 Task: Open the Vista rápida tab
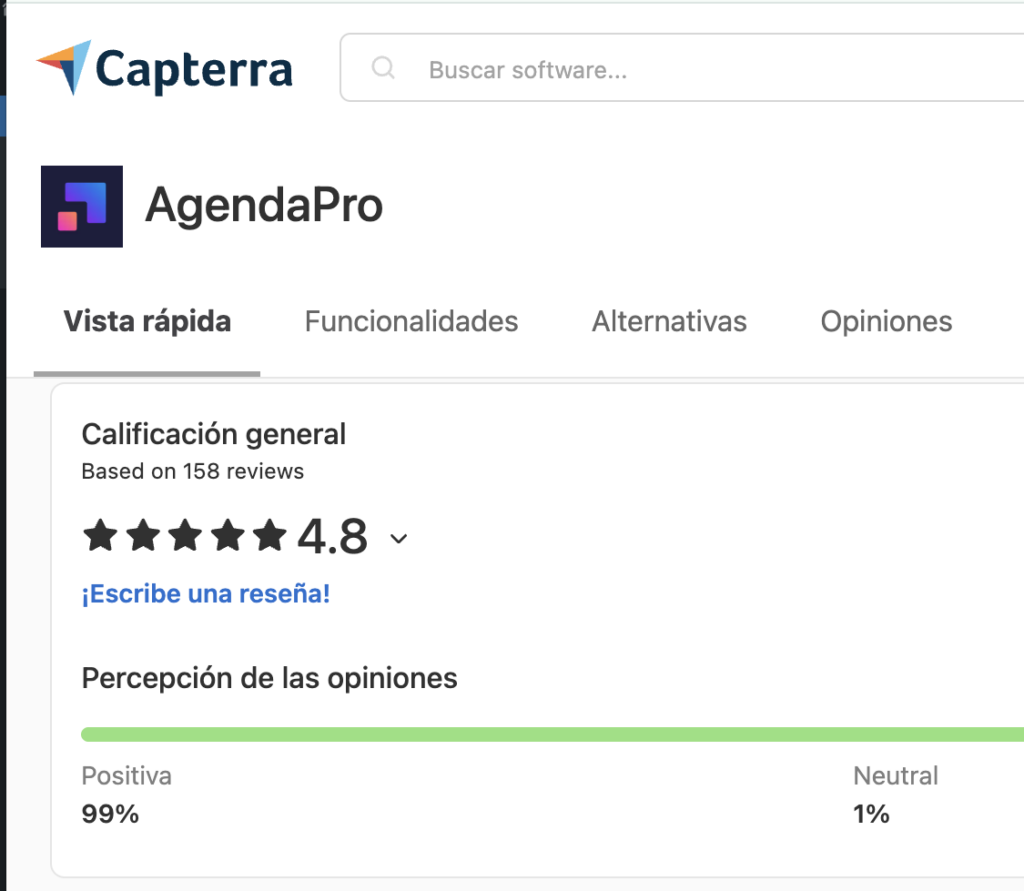[147, 321]
